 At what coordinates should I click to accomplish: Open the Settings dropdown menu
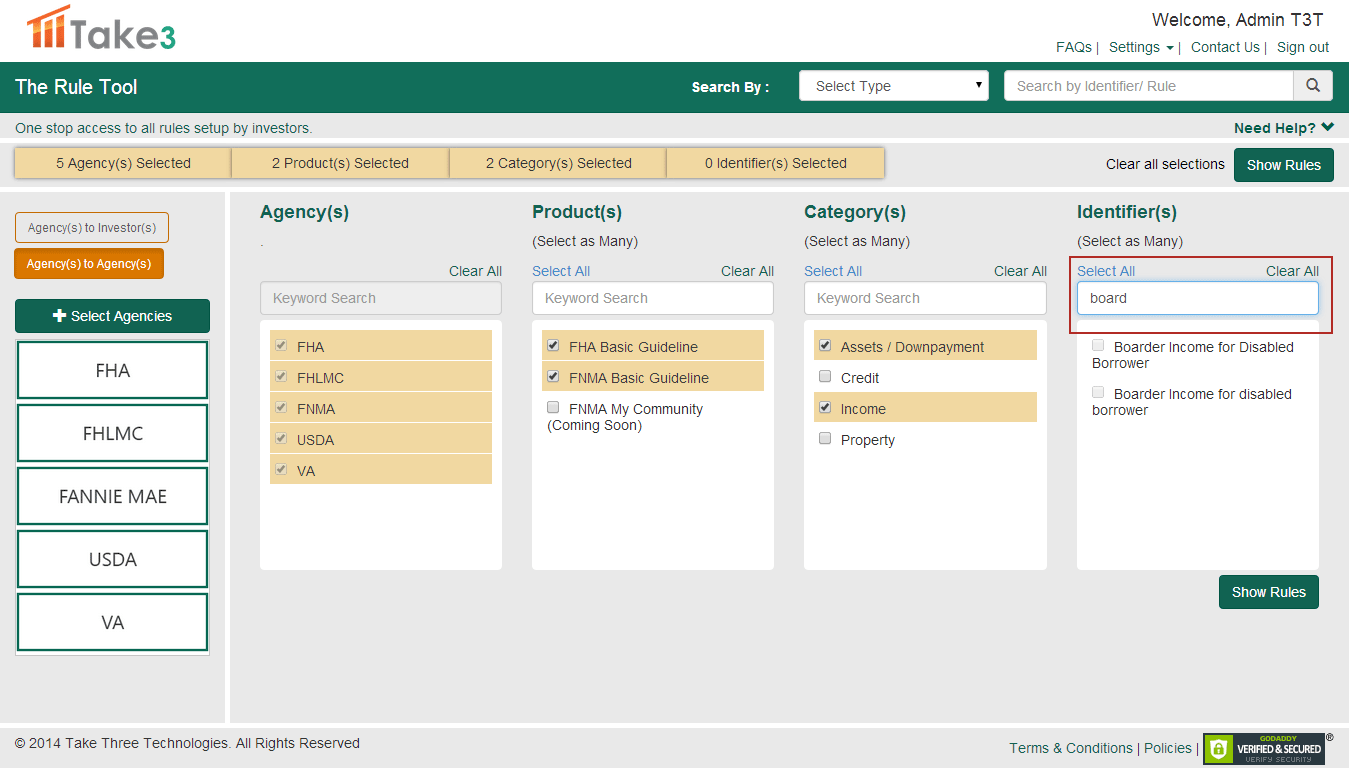(1140, 47)
